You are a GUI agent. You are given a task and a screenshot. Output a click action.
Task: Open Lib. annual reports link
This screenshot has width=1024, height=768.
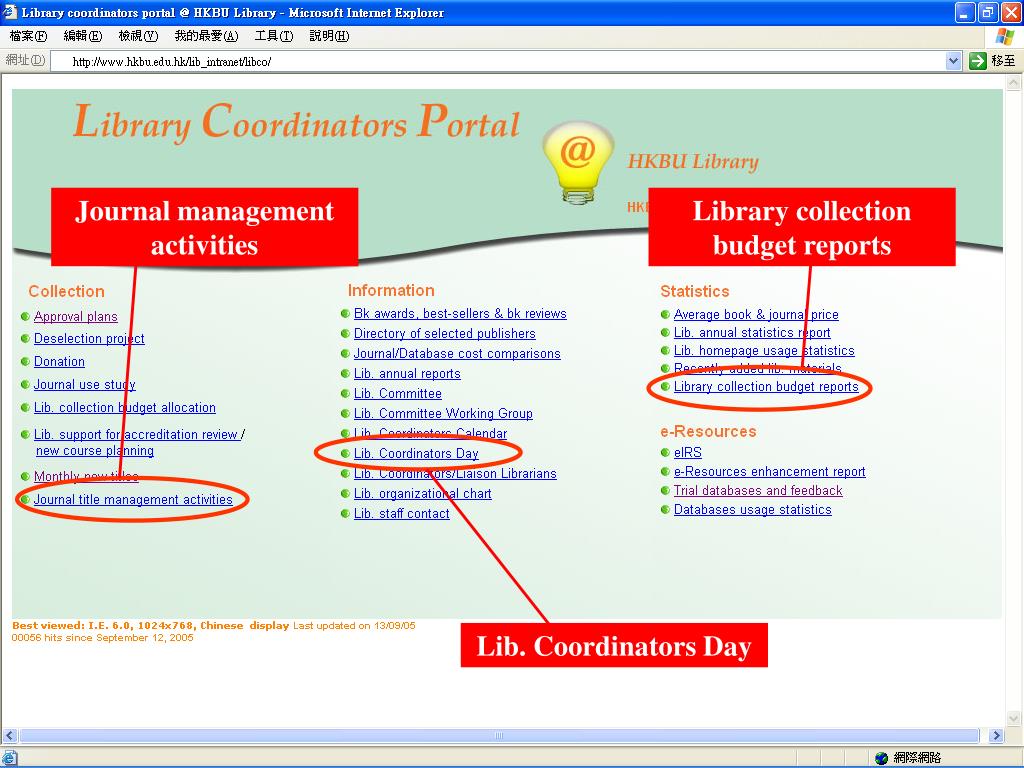(407, 374)
